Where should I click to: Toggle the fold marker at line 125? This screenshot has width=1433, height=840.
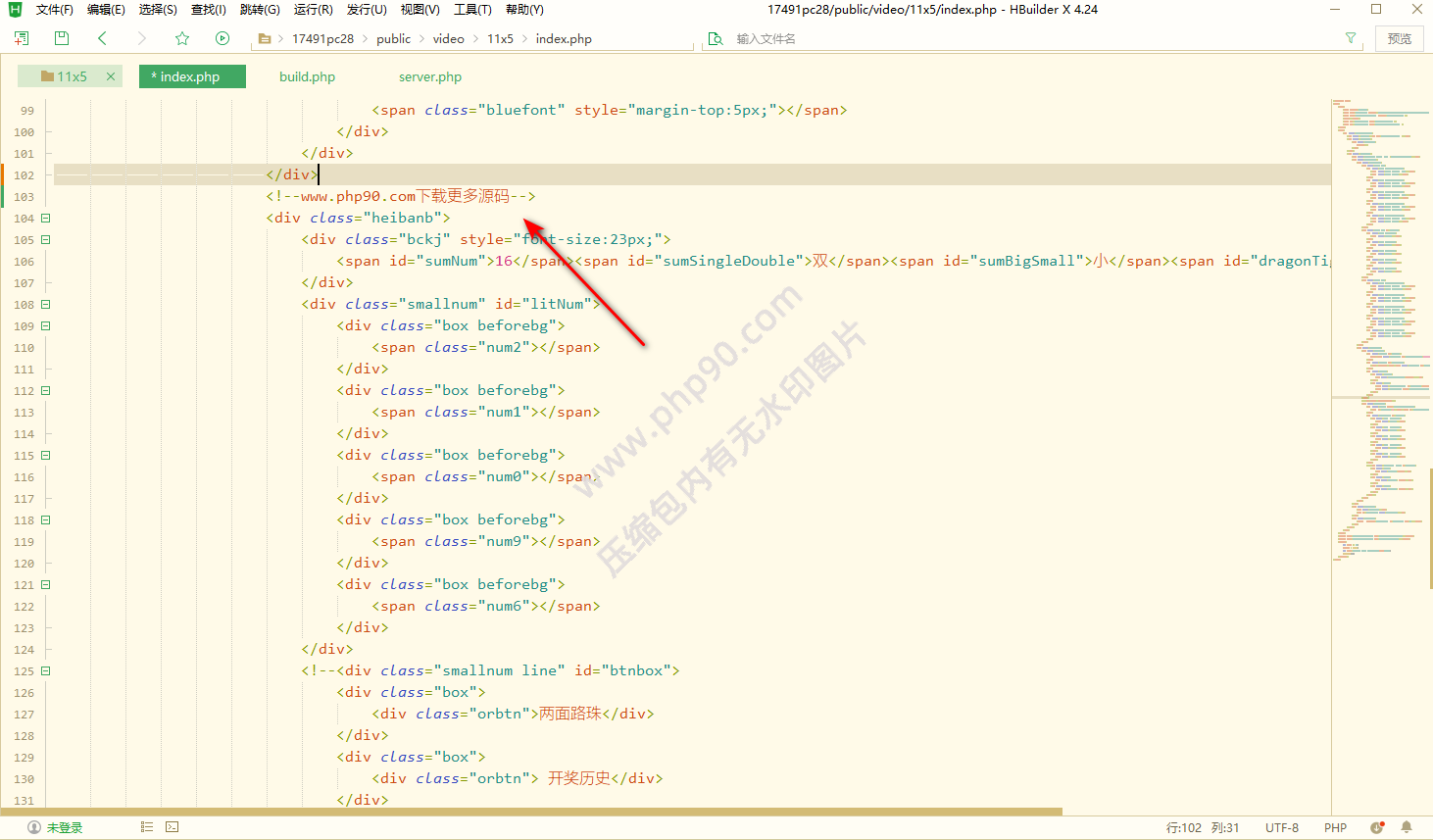point(45,671)
